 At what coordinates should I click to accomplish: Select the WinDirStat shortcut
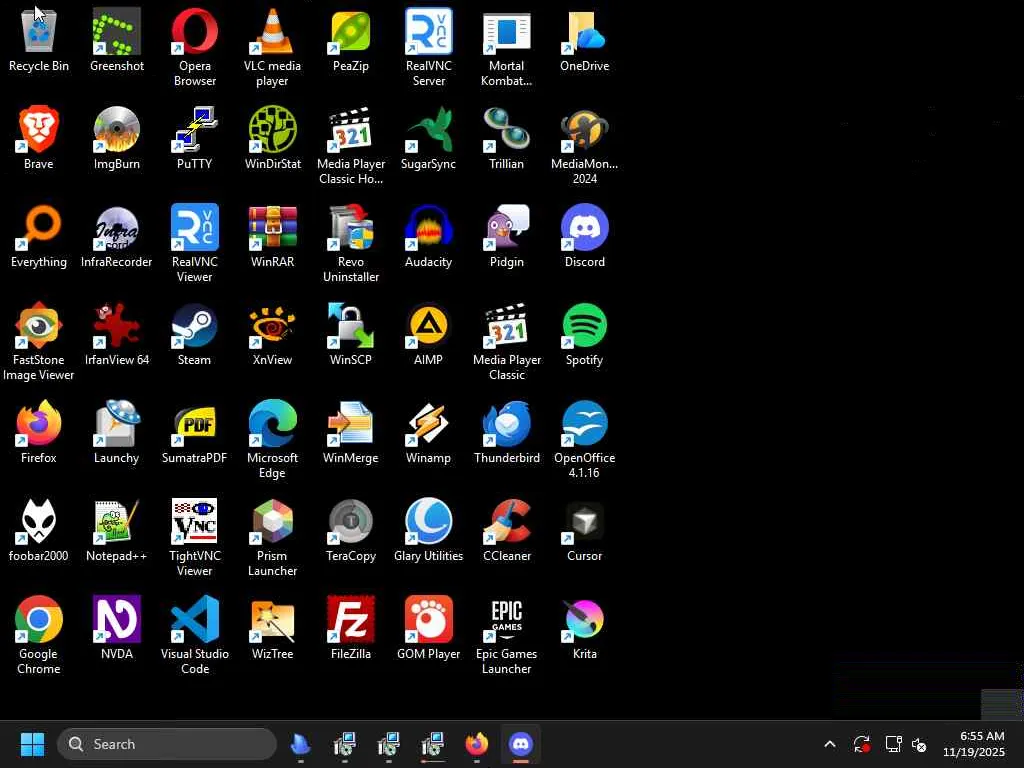pos(272,129)
